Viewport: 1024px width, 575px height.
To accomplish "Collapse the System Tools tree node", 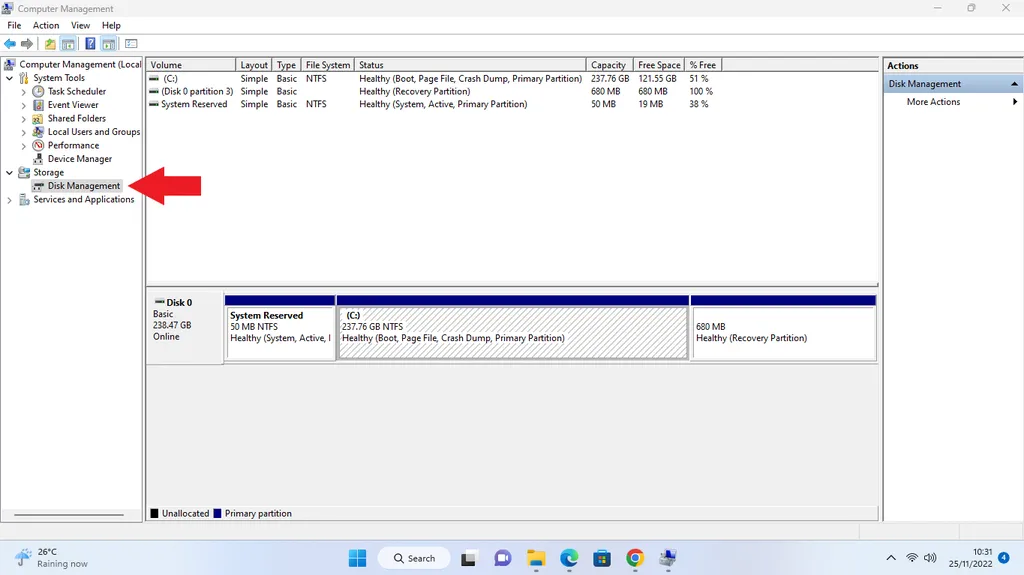I will click(10, 78).
